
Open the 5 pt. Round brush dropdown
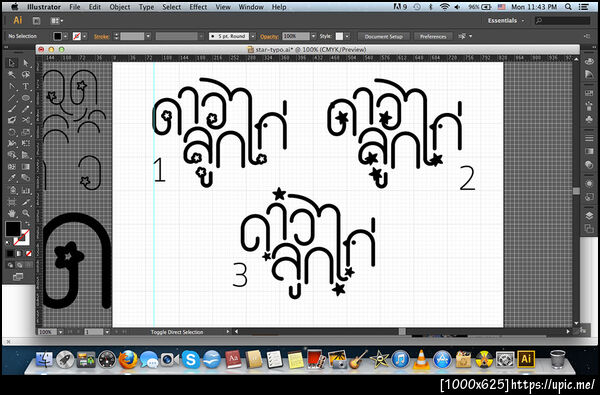(253, 36)
